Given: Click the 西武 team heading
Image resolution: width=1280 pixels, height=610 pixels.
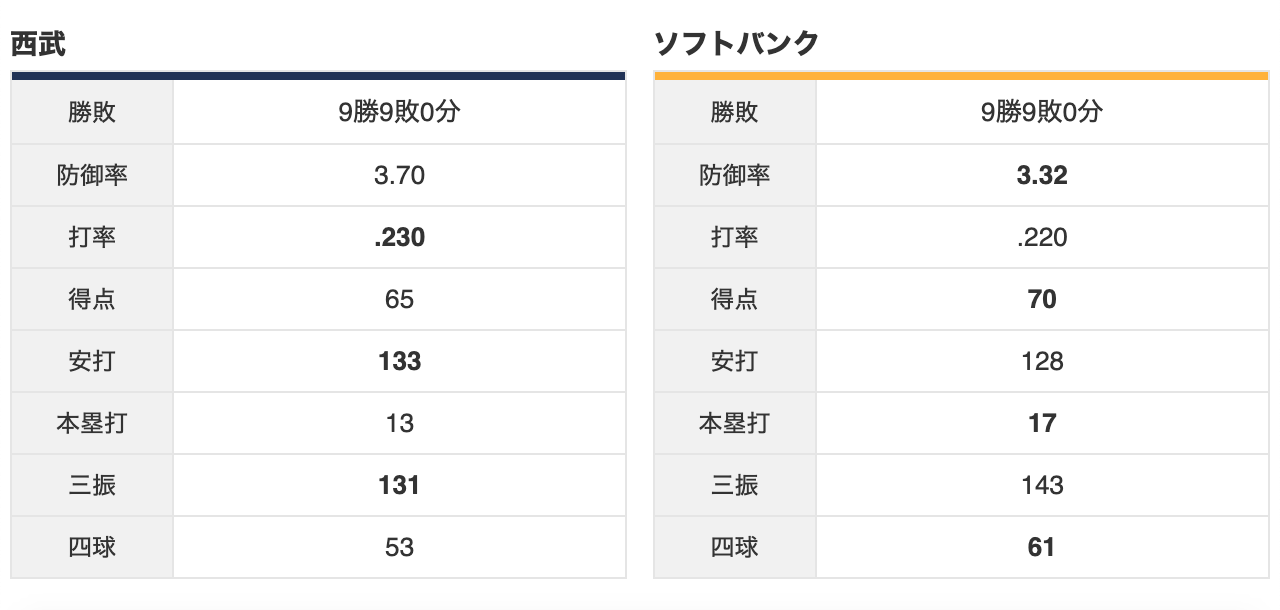Looking at the screenshot, I should (38, 44).
